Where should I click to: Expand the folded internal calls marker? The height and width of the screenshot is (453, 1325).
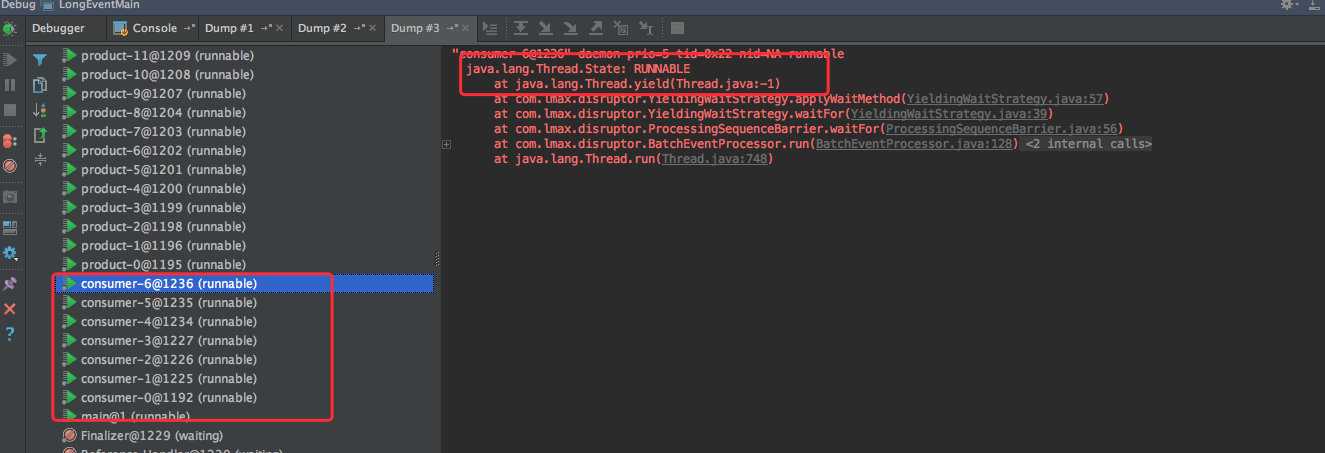[446, 145]
